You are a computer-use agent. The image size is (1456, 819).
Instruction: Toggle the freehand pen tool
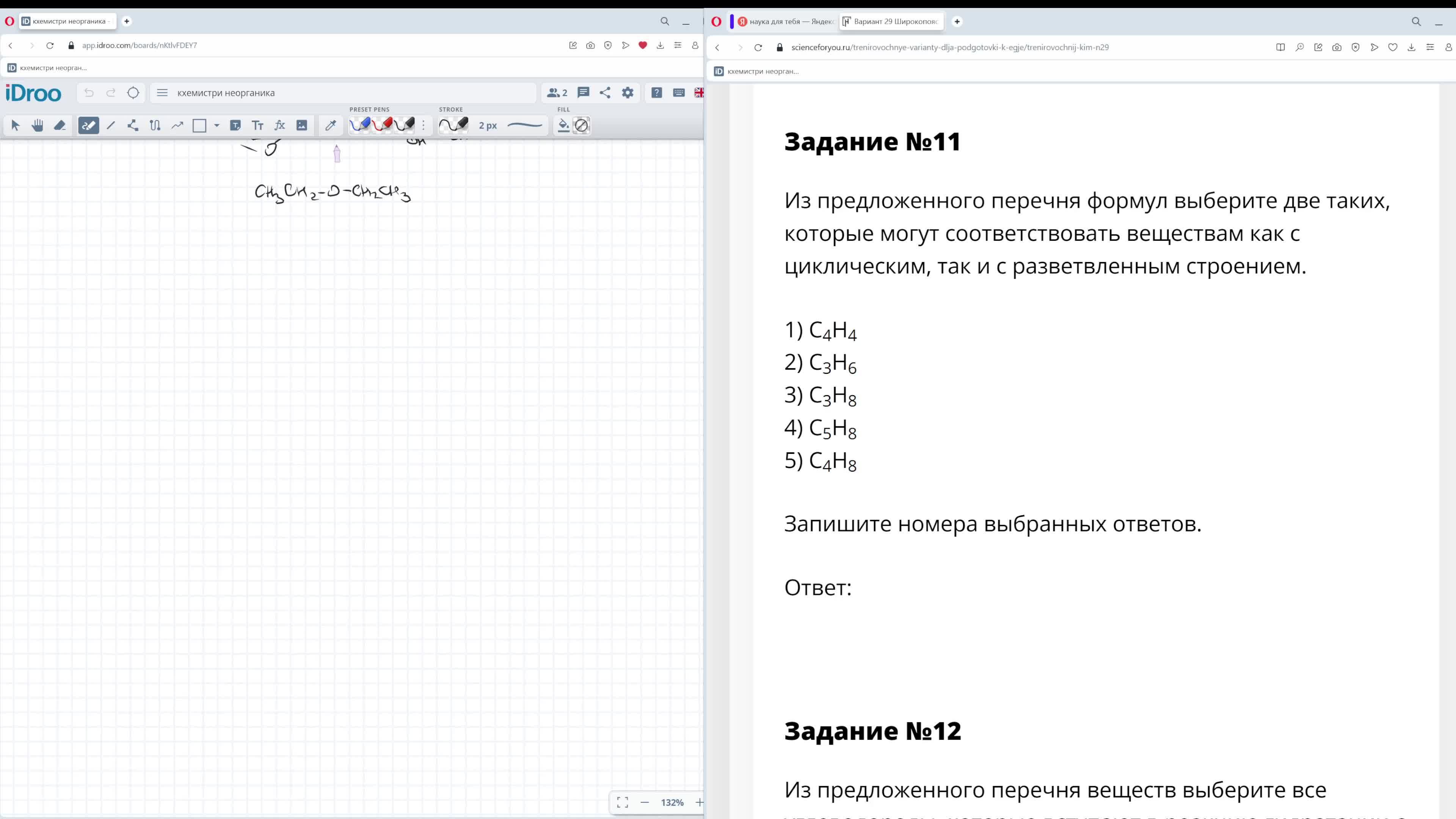click(x=89, y=126)
